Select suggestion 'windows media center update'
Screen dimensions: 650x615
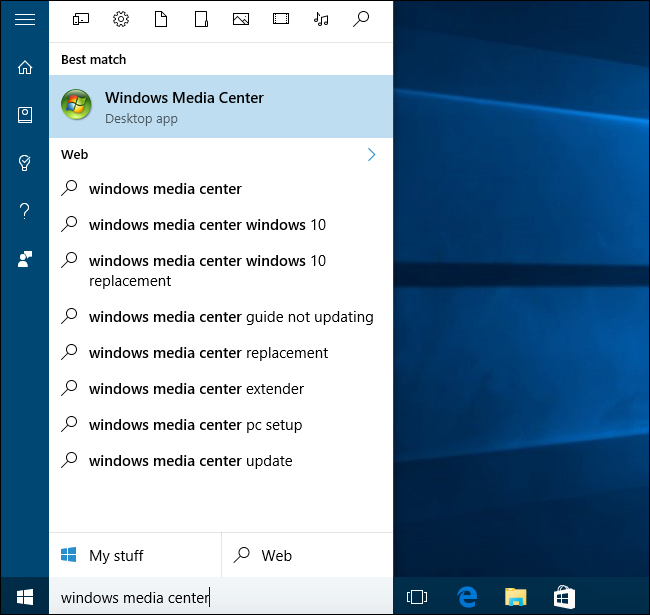point(221,461)
